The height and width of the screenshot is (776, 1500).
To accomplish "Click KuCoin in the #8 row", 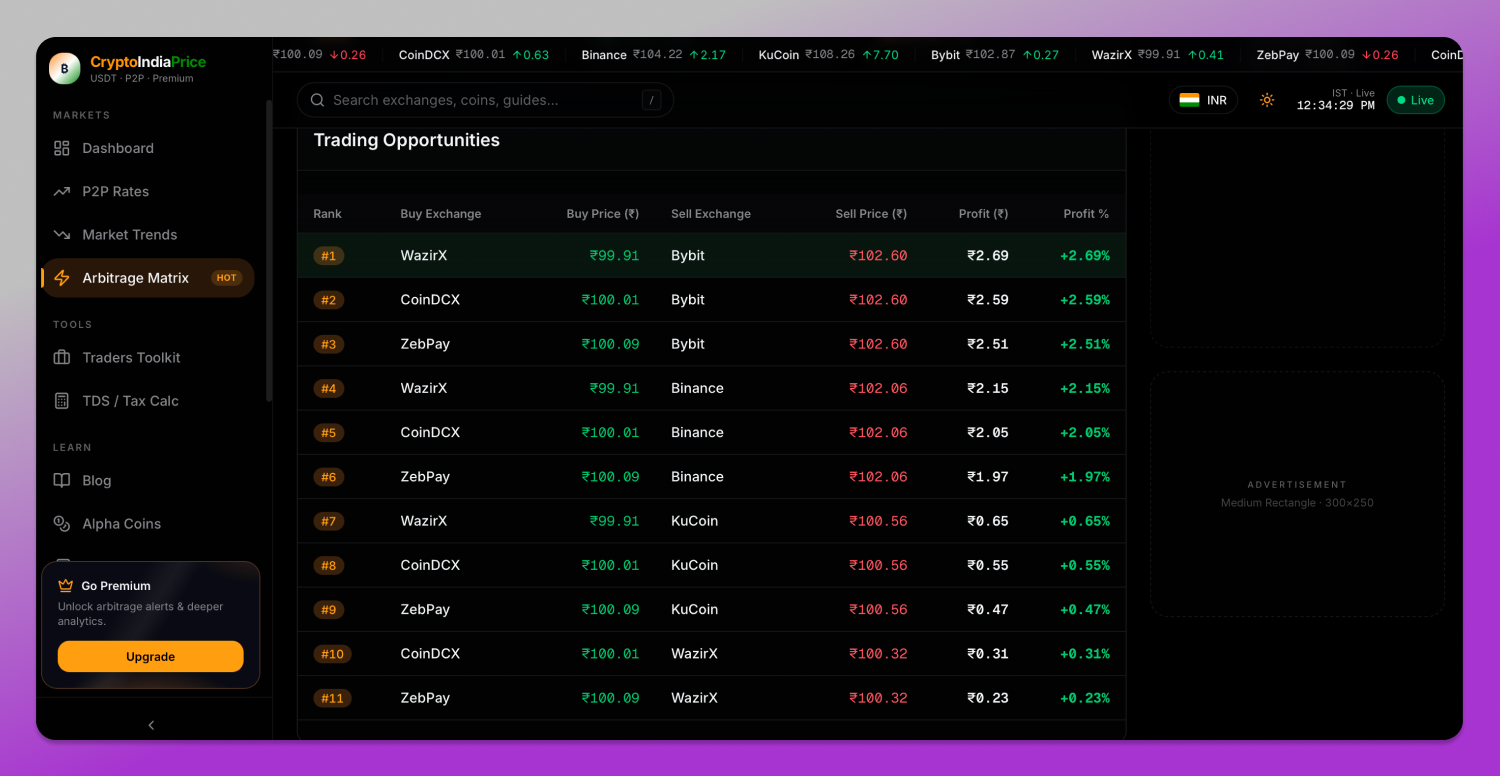I will 695,565.
